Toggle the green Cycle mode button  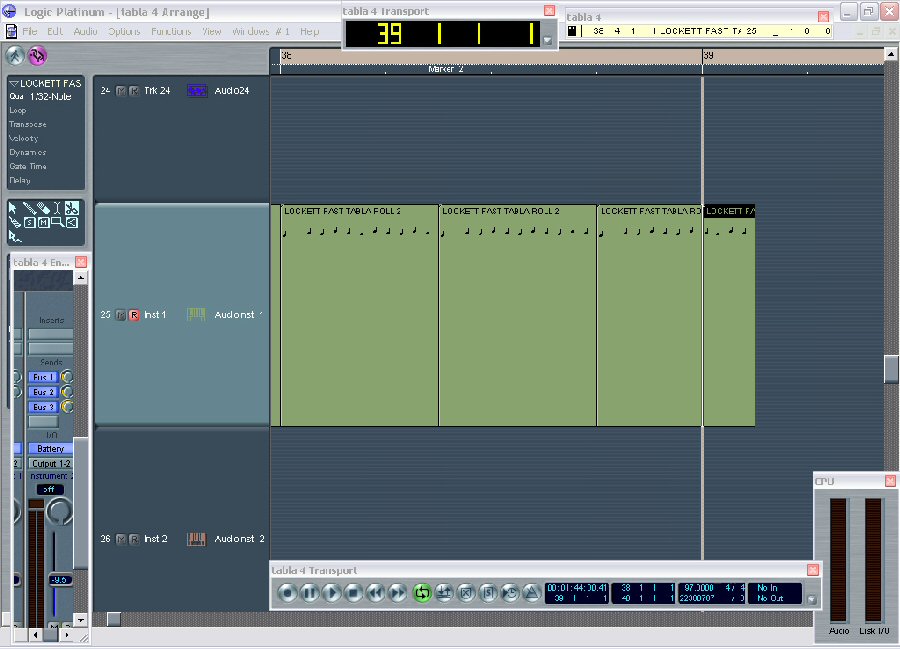pos(421,593)
